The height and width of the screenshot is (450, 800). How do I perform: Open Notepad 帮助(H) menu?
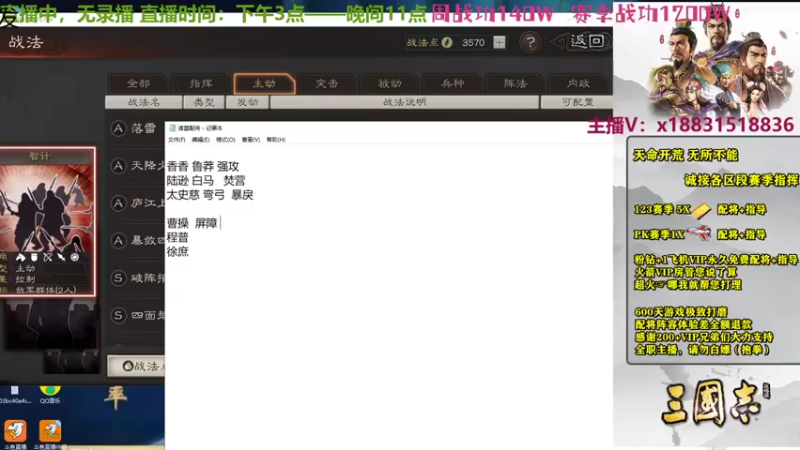276,140
